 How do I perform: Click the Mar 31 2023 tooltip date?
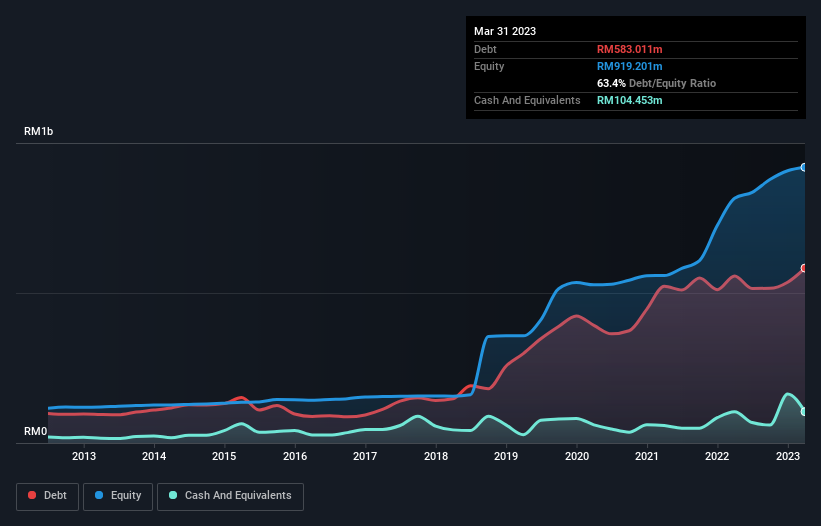[505, 31]
